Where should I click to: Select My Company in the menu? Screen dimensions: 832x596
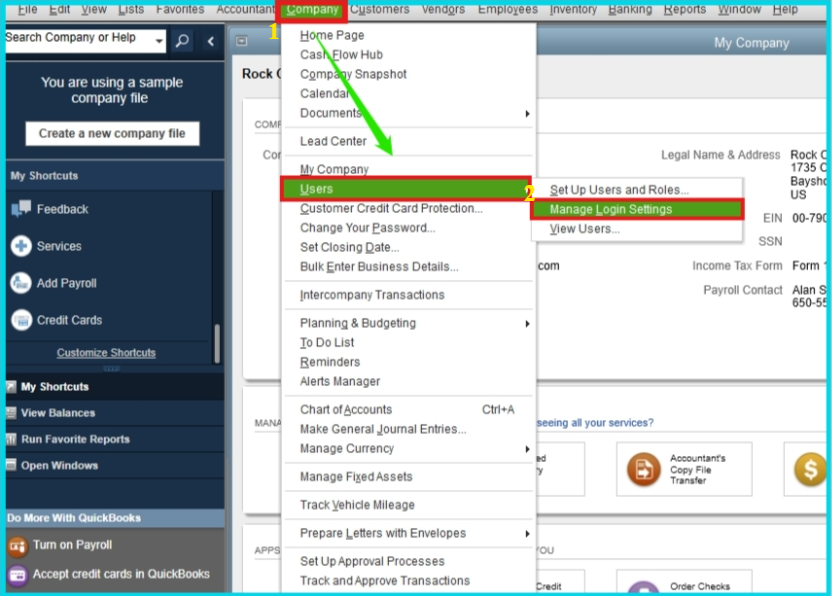[x=334, y=169]
